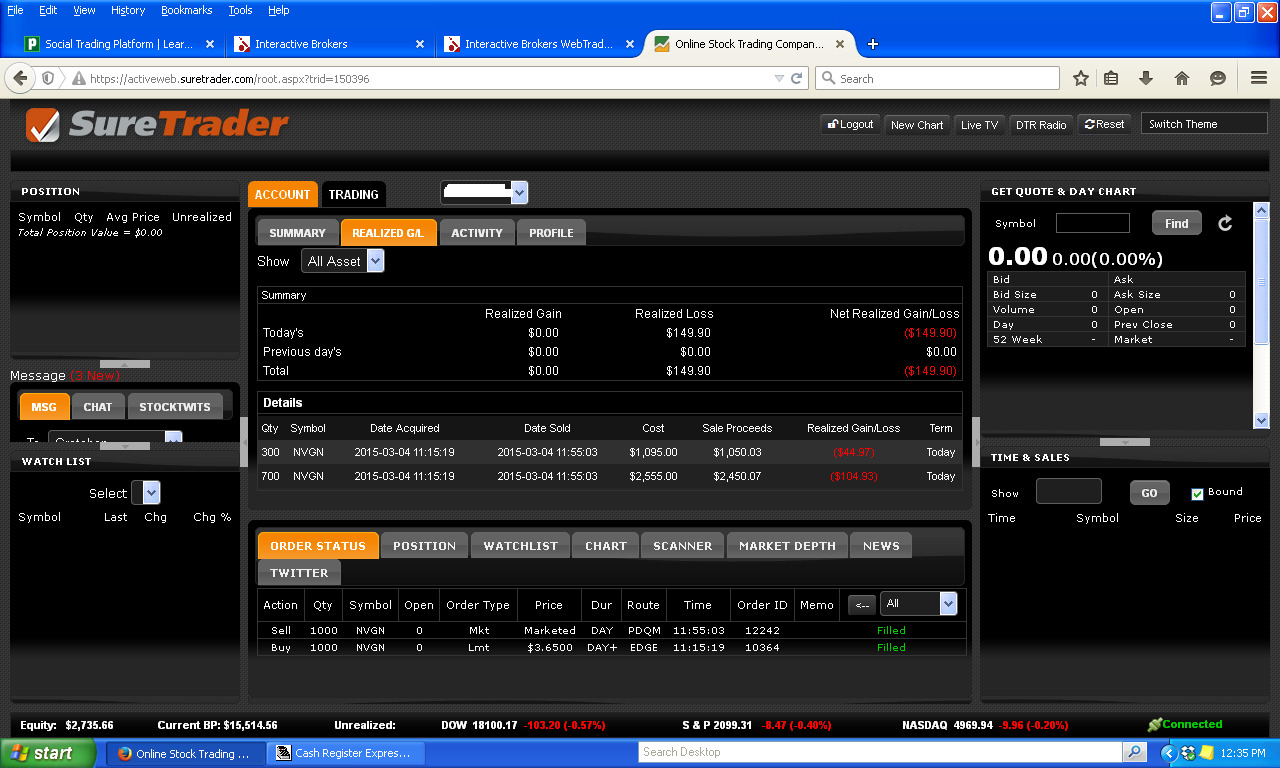Viewport: 1280px width, 768px height.
Task: Open the Switch Theme selector
Action: (1204, 124)
